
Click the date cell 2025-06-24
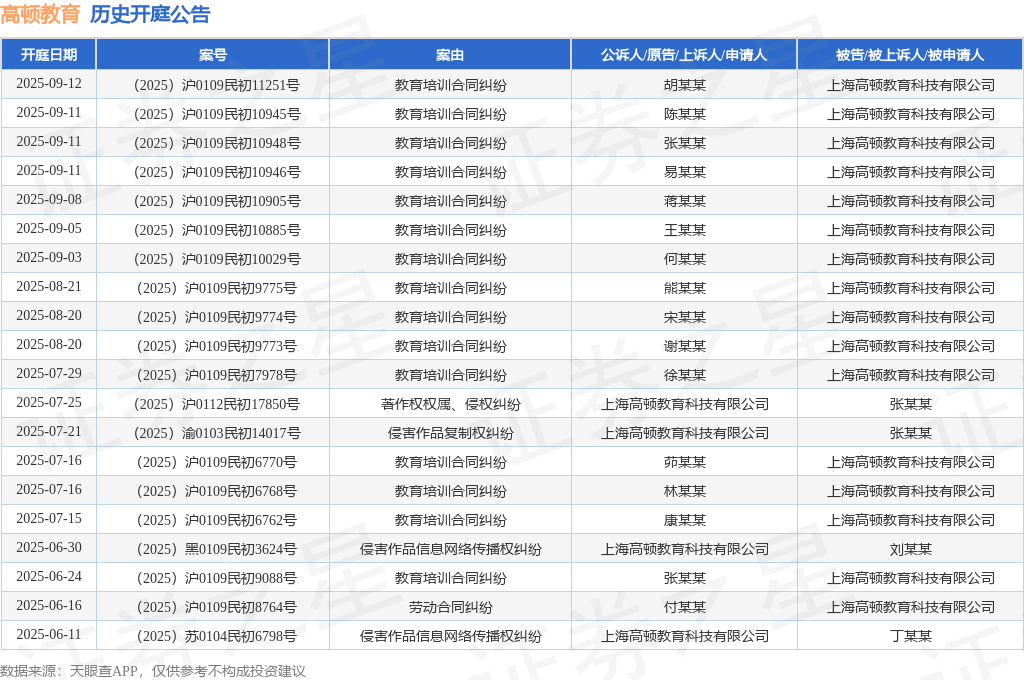click(x=49, y=577)
